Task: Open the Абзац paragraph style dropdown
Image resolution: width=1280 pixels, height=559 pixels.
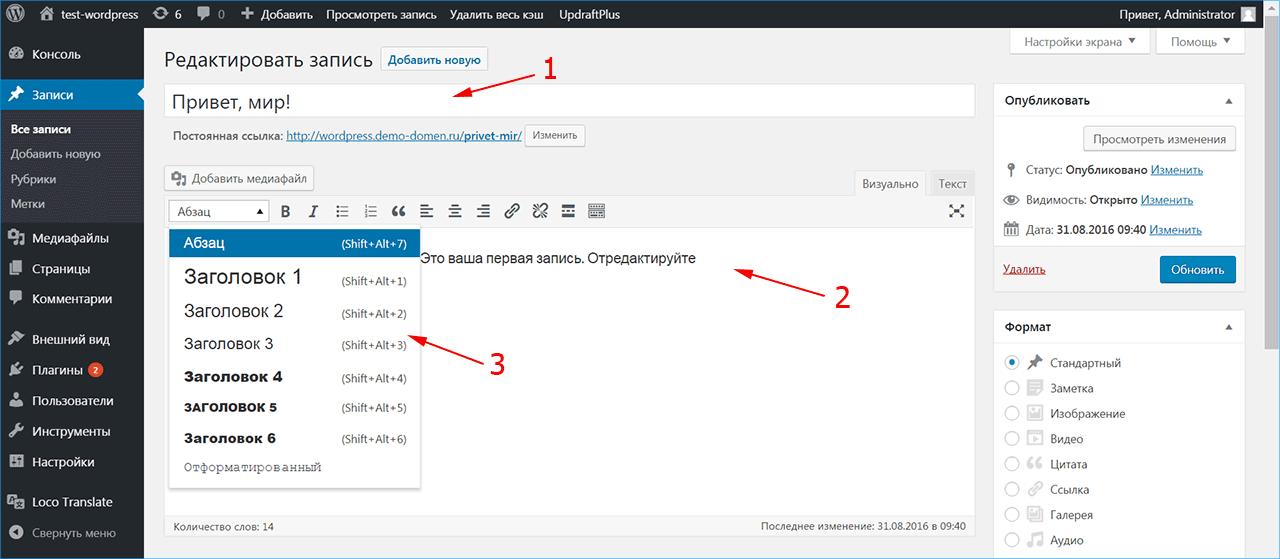Action: click(x=219, y=211)
